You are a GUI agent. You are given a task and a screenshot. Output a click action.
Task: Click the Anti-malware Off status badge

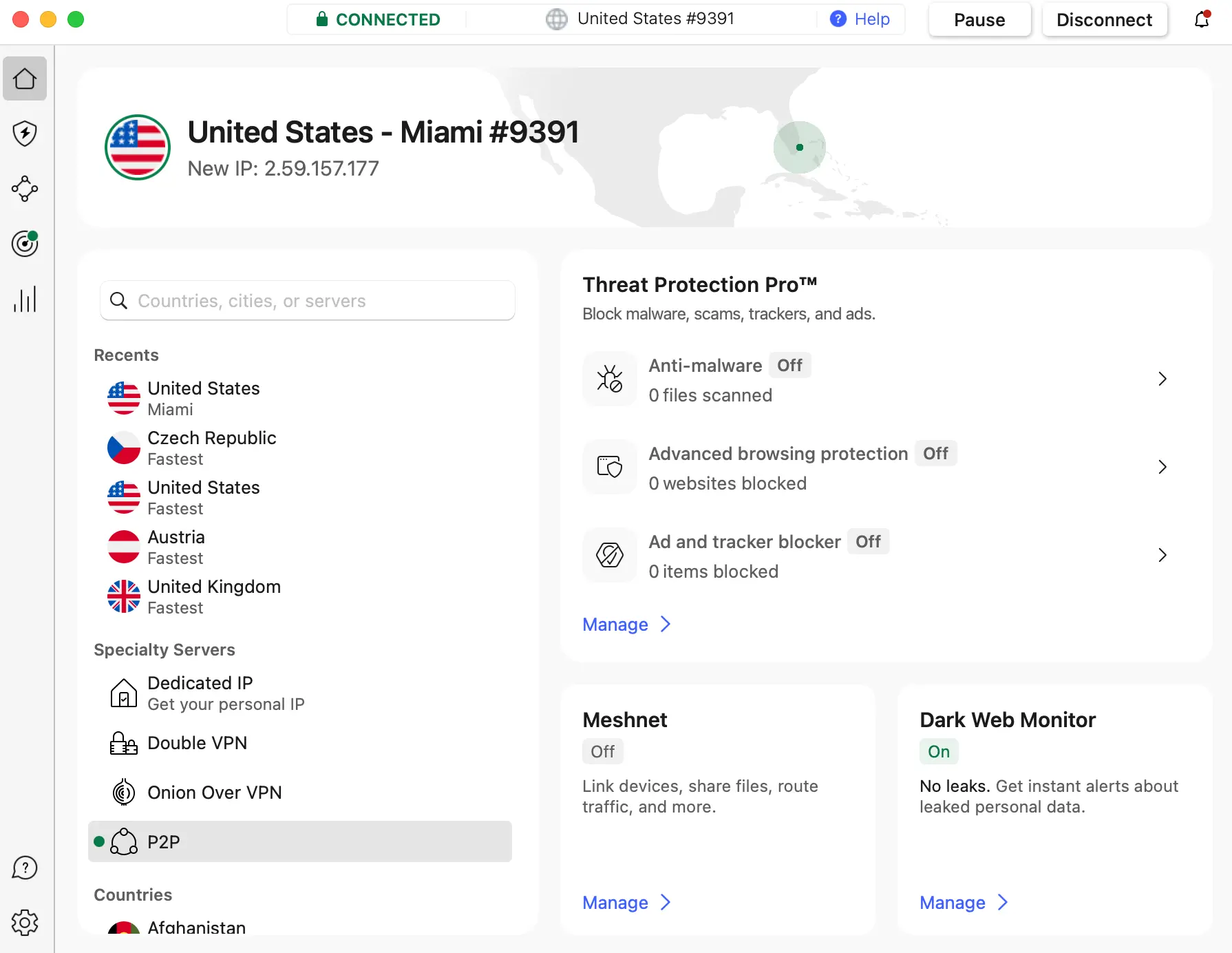[x=790, y=365]
